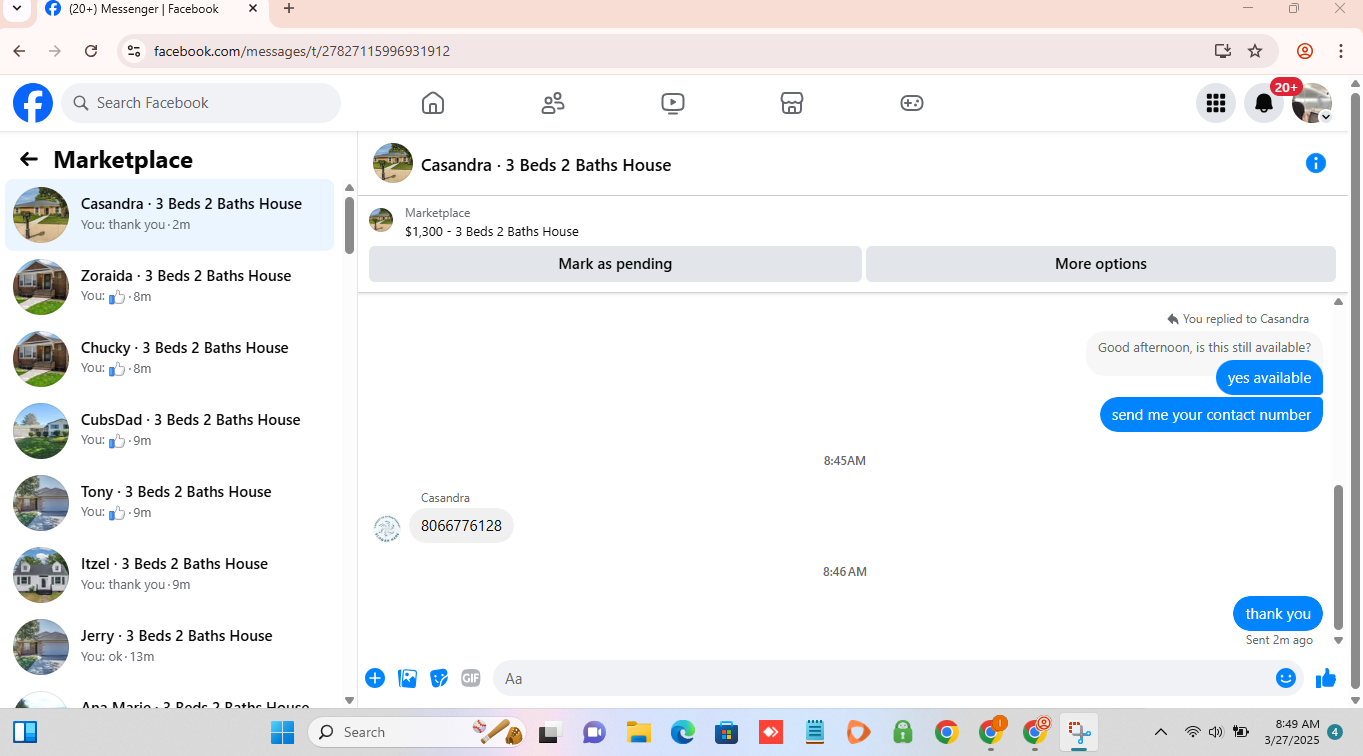Click the page vertical scrollbar
Screen dimensions: 1363x756
click(1356, 390)
